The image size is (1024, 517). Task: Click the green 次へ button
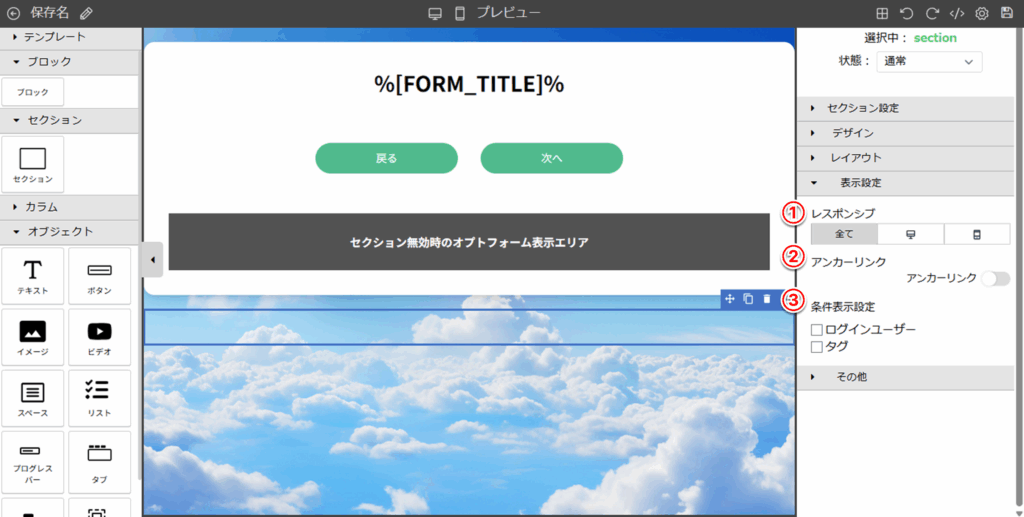552,158
